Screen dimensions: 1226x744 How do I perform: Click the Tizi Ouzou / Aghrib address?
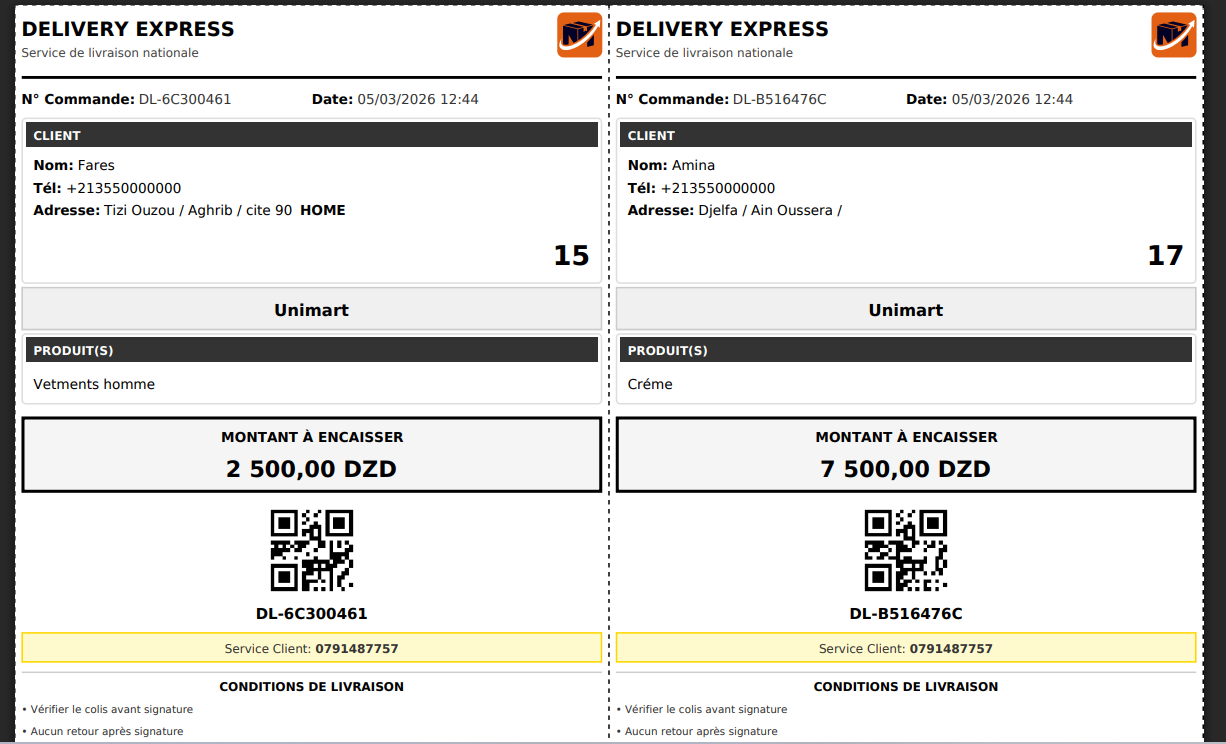(198, 210)
